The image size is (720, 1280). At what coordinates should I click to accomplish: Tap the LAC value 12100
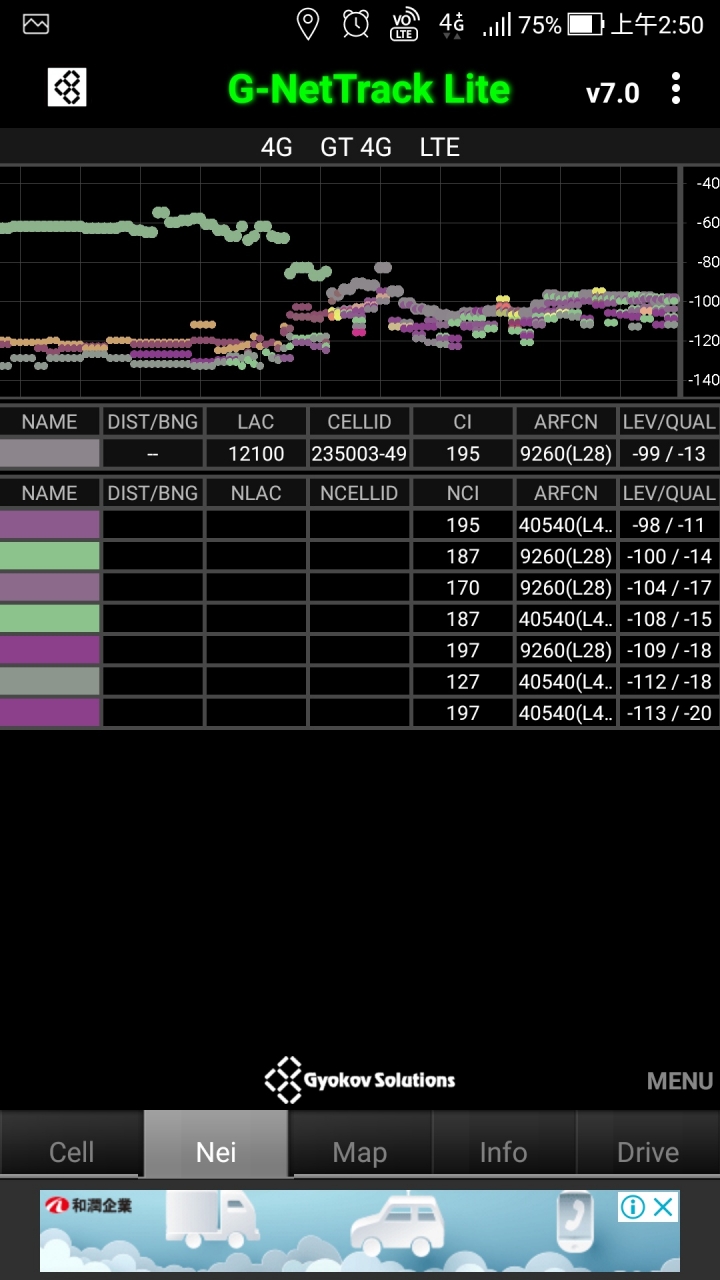pos(256,453)
